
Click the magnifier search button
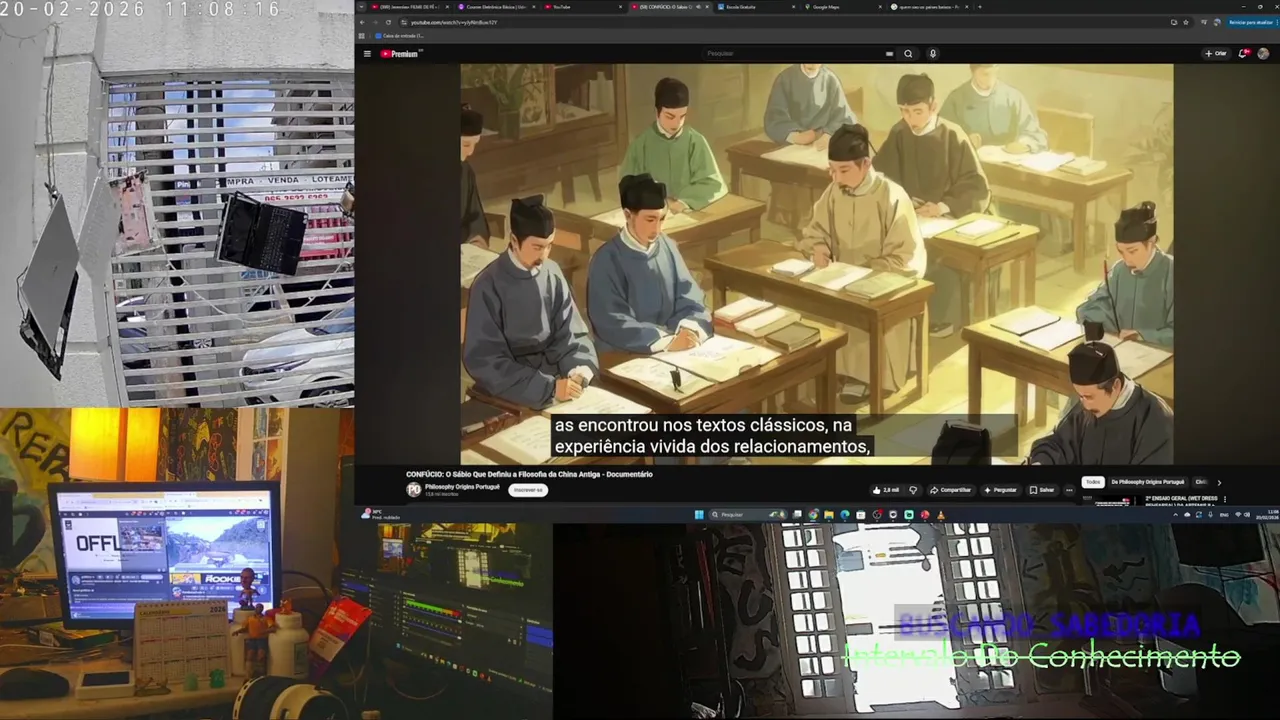[x=908, y=54]
